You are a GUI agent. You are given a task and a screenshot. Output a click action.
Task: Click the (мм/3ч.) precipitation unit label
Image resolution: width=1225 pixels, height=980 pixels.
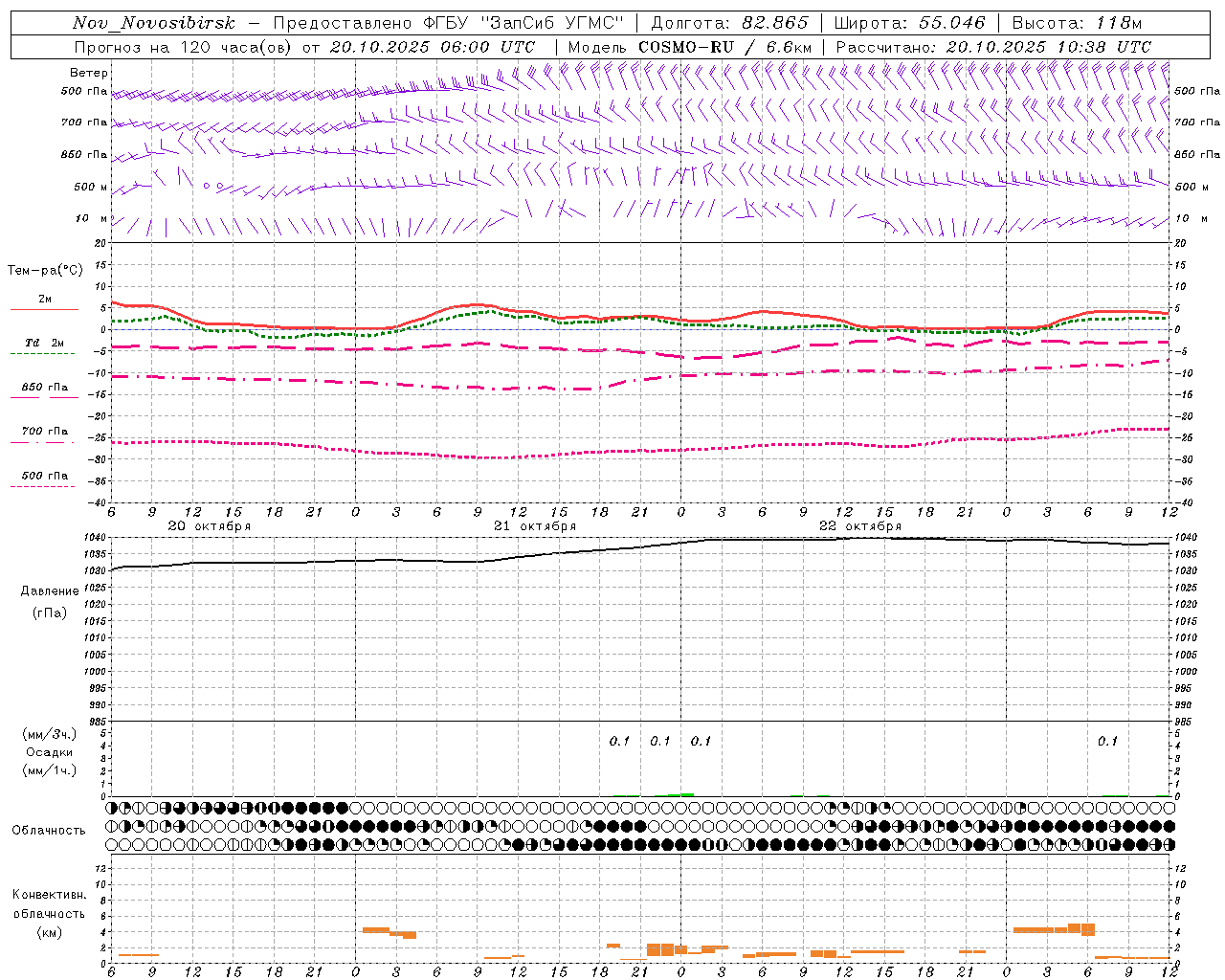click(x=50, y=735)
